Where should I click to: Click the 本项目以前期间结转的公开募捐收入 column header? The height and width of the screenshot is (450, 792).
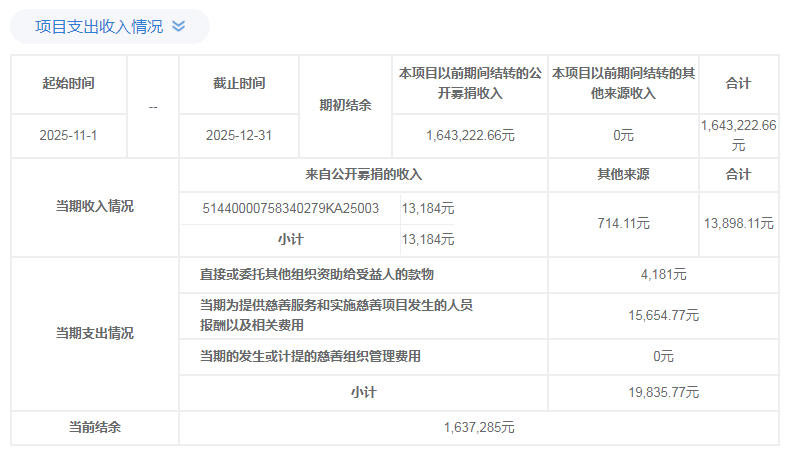click(x=470, y=84)
